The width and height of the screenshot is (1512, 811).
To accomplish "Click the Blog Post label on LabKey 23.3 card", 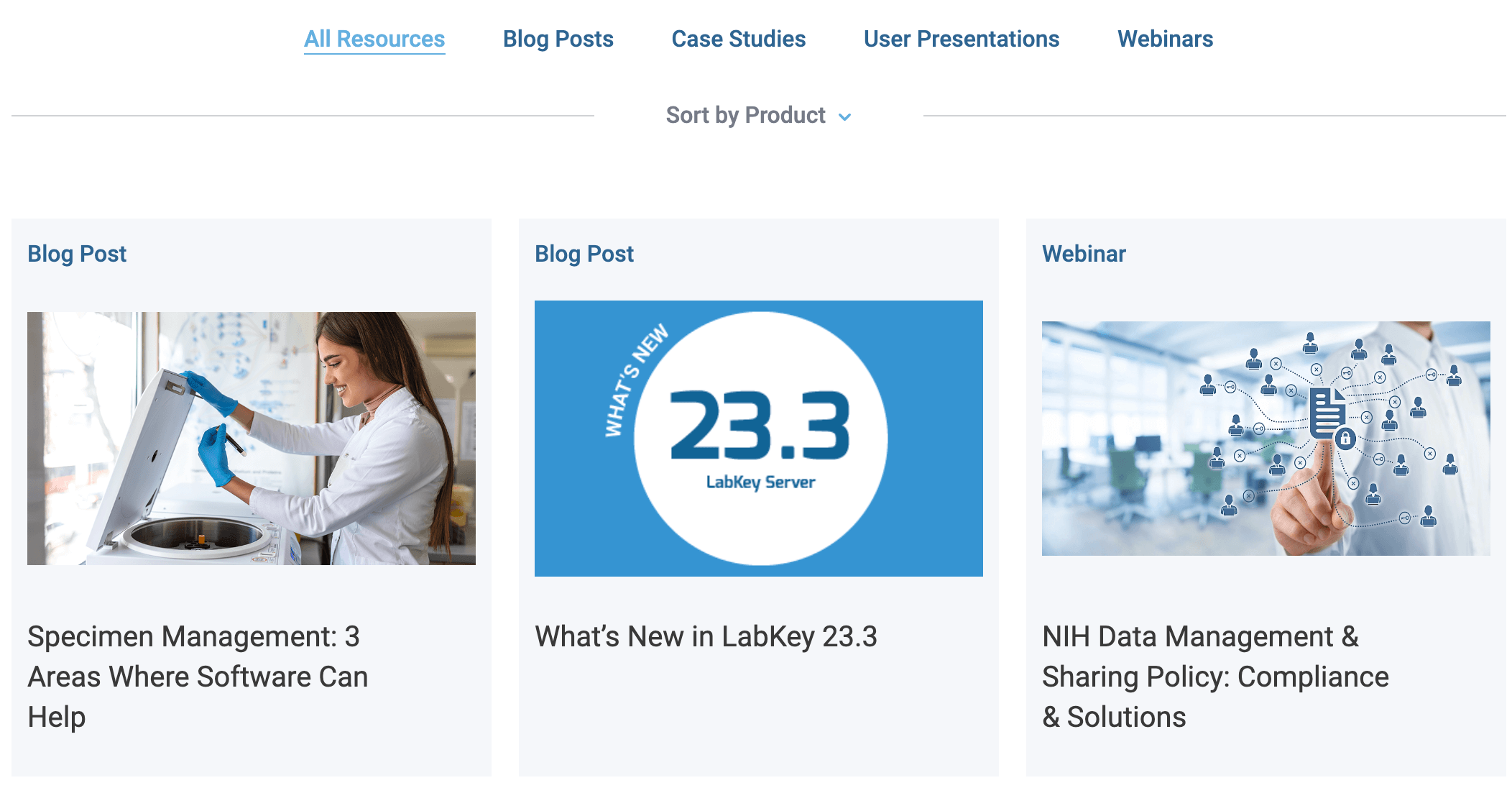I will pyautogui.click(x=584, y=254).
